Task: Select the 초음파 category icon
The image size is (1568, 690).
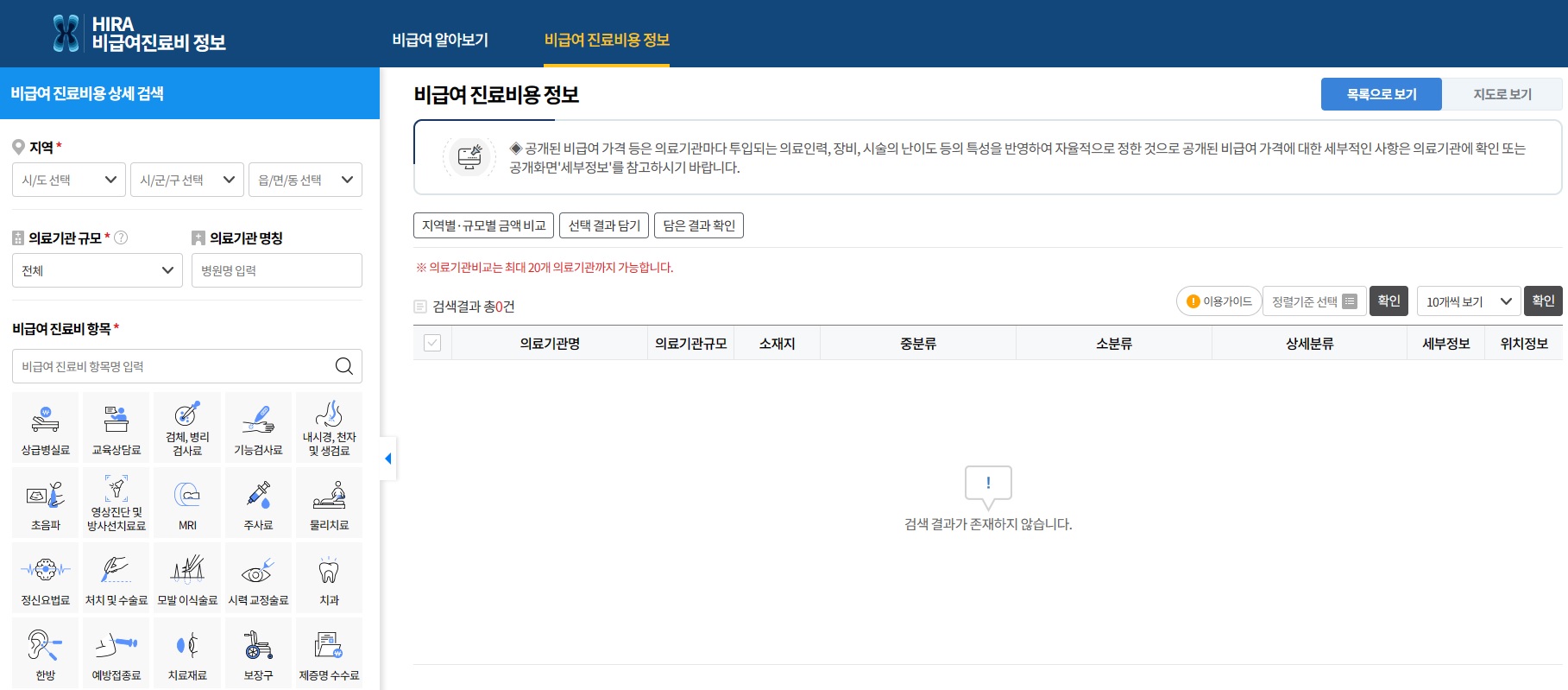Action: (46, 503)
